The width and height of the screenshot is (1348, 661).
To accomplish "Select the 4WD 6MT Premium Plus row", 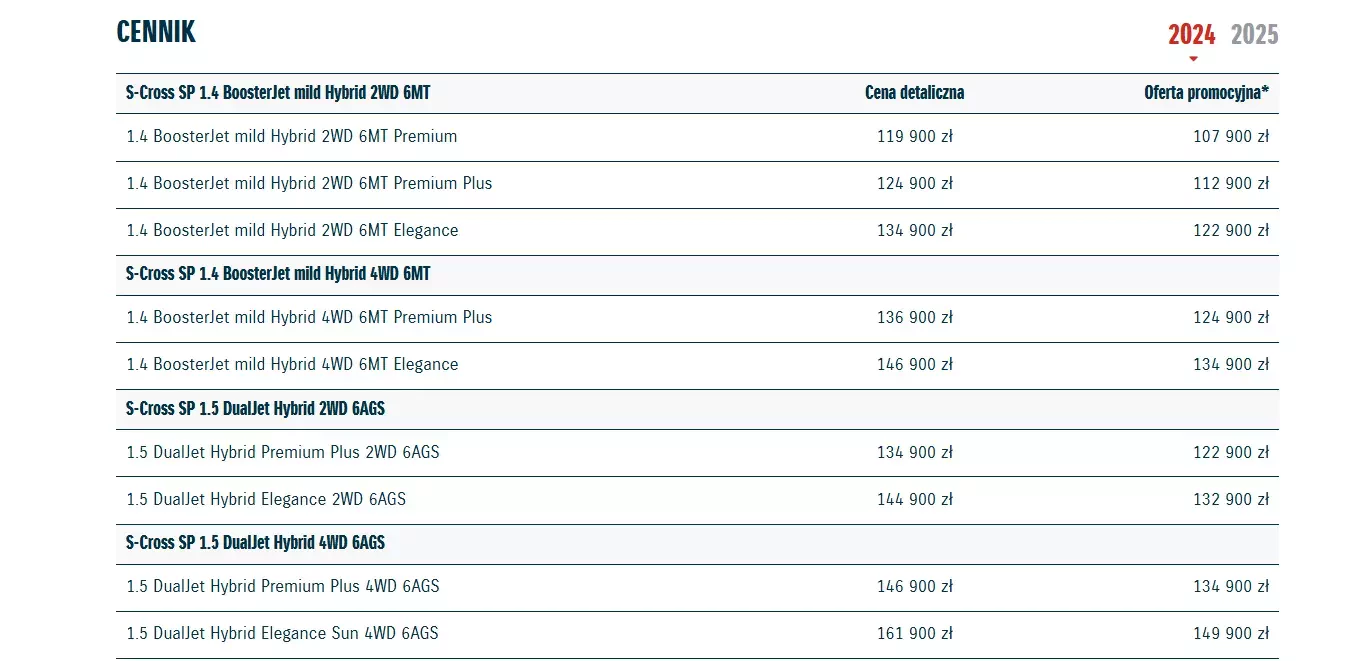I will (309, 318).
